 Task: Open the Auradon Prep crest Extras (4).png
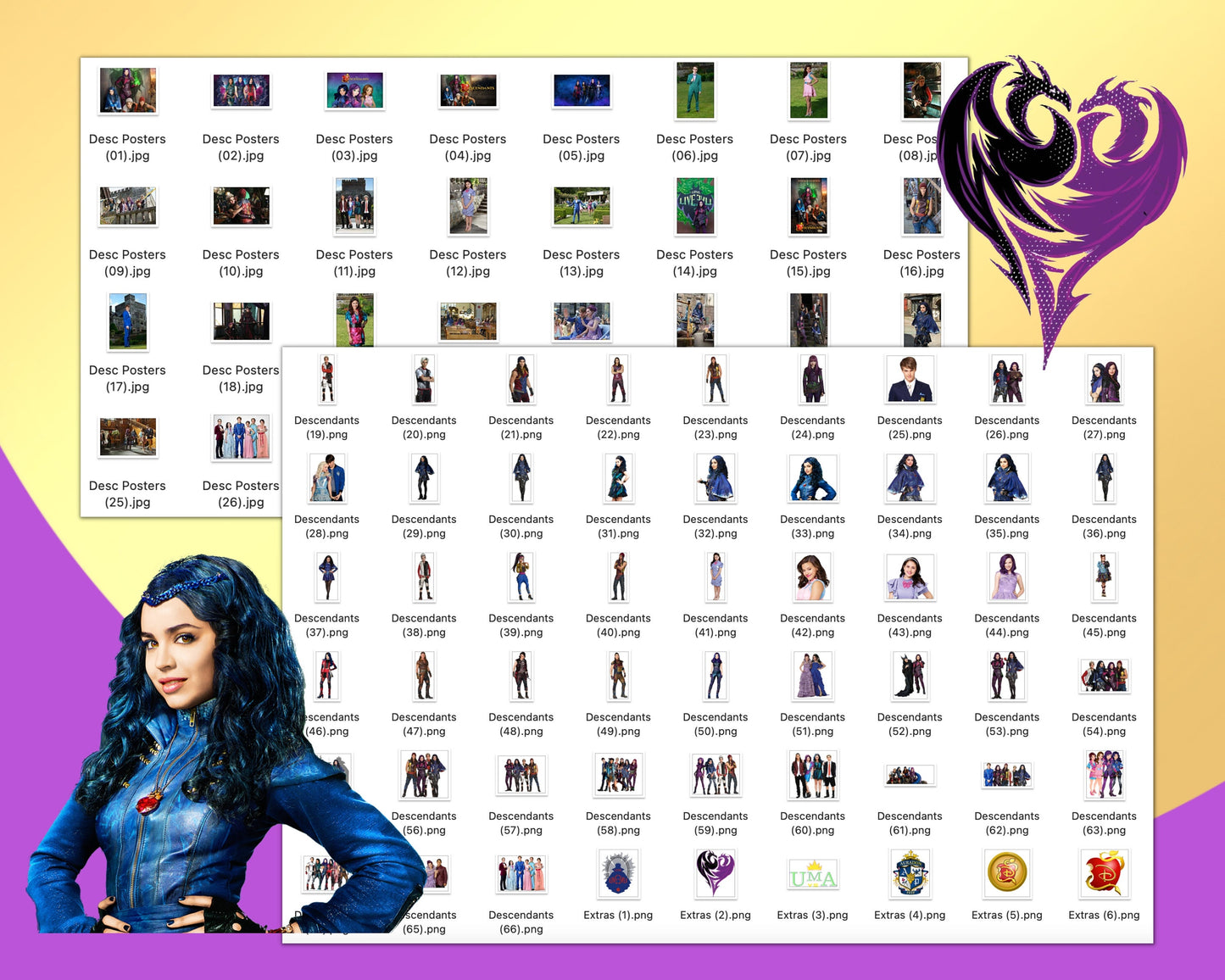tap(910, 874)
